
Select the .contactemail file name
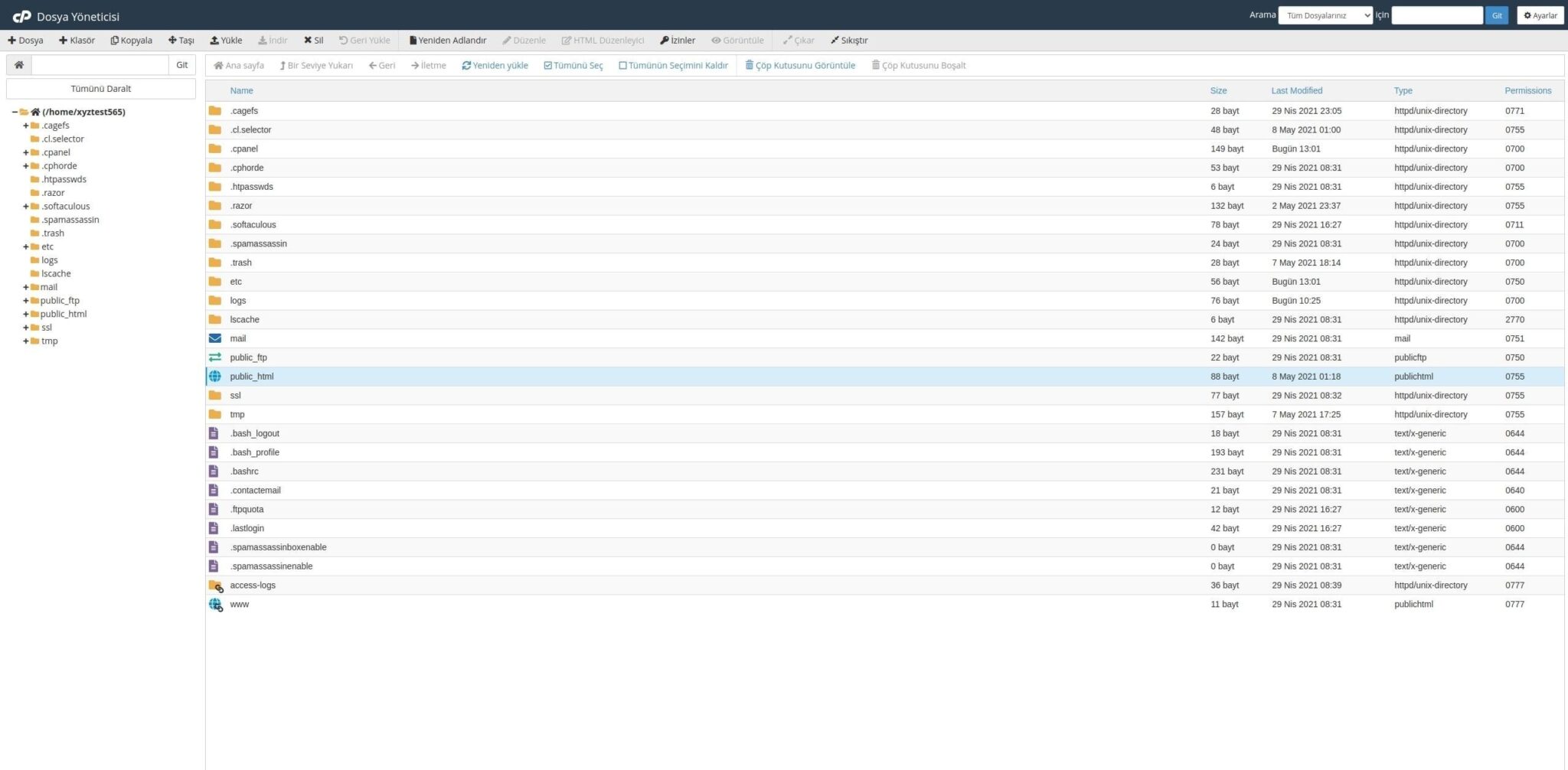pos(255,491)
